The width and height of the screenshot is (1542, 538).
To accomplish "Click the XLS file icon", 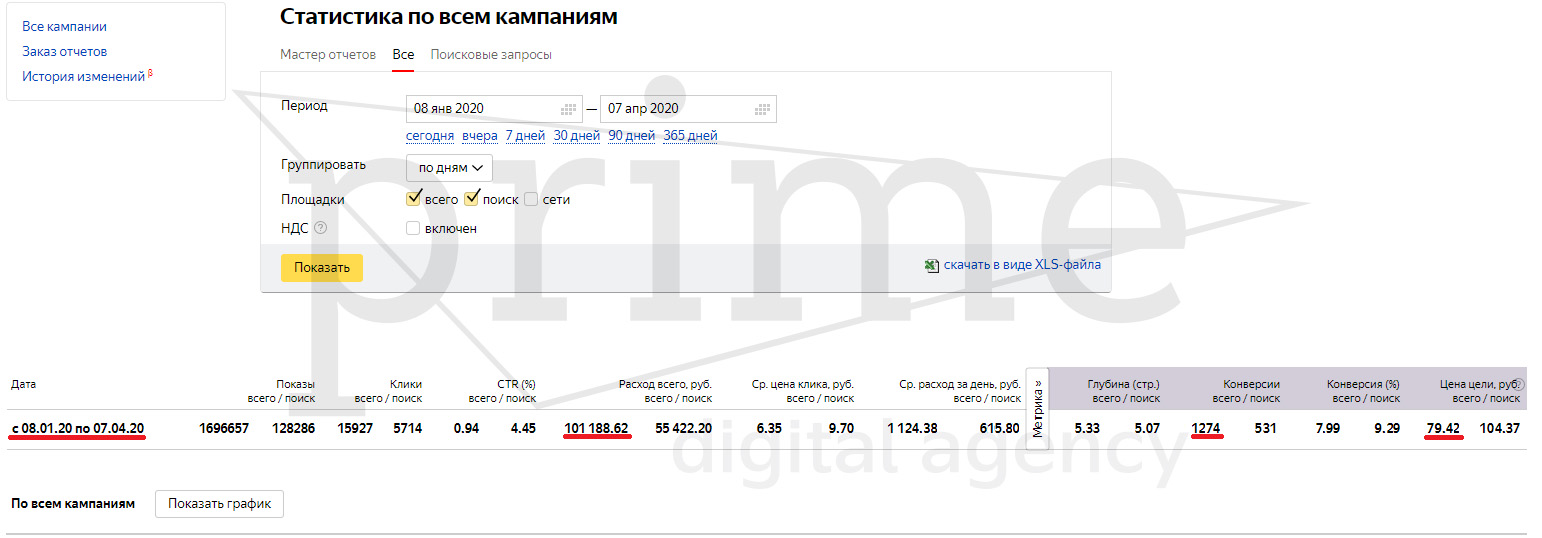I will (932, 265).
